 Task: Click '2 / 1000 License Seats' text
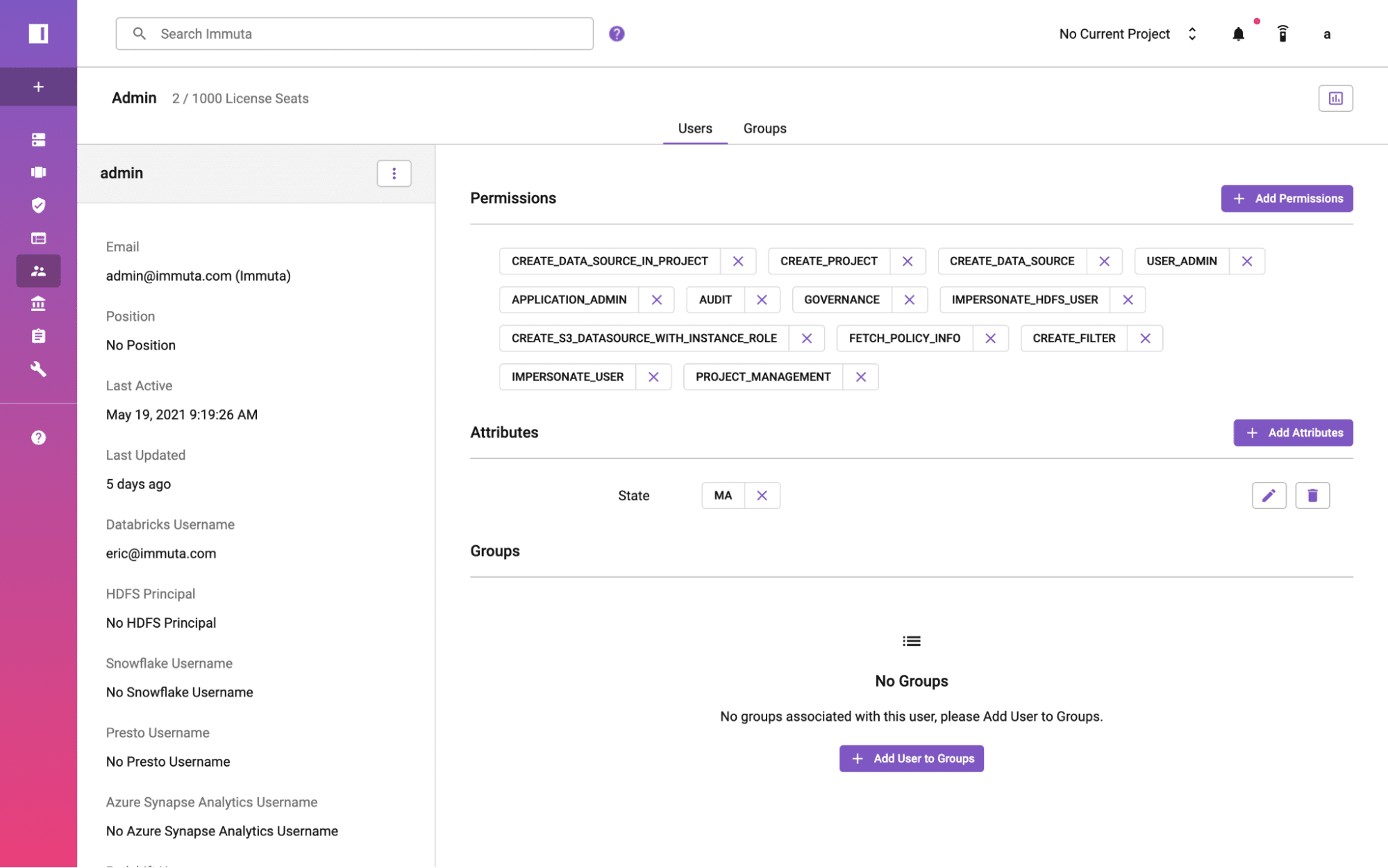pos(240,99)
